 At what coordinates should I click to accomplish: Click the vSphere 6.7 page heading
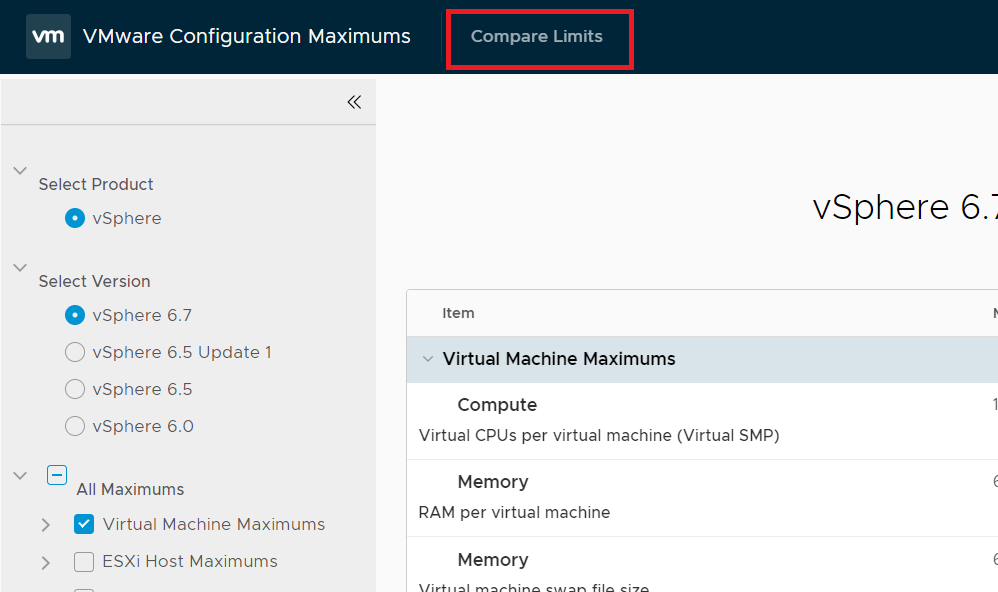coord(905,208)
